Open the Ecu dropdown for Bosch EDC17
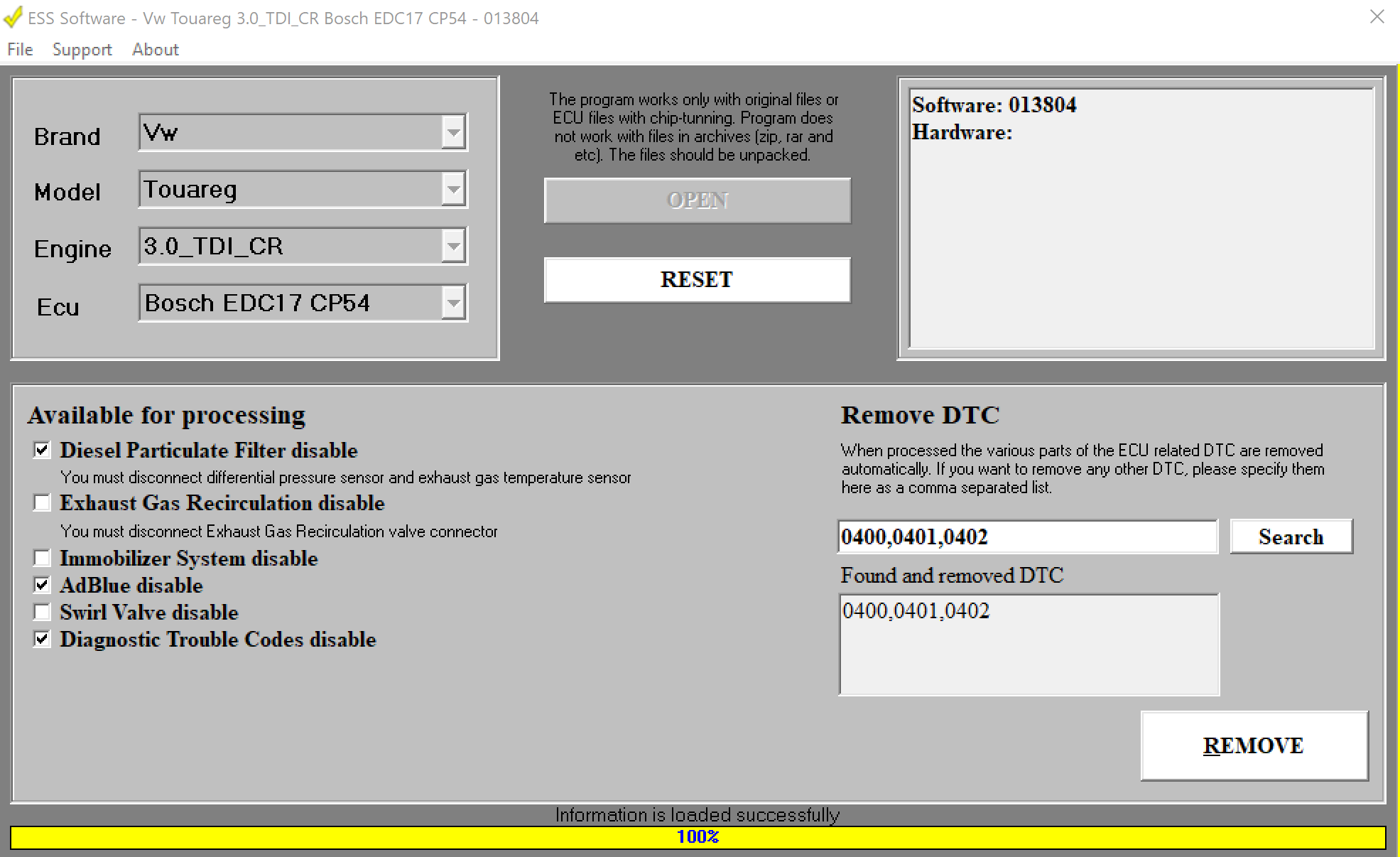The height and width of the screenshot is (857, 1400). click(x=452, y=303)
